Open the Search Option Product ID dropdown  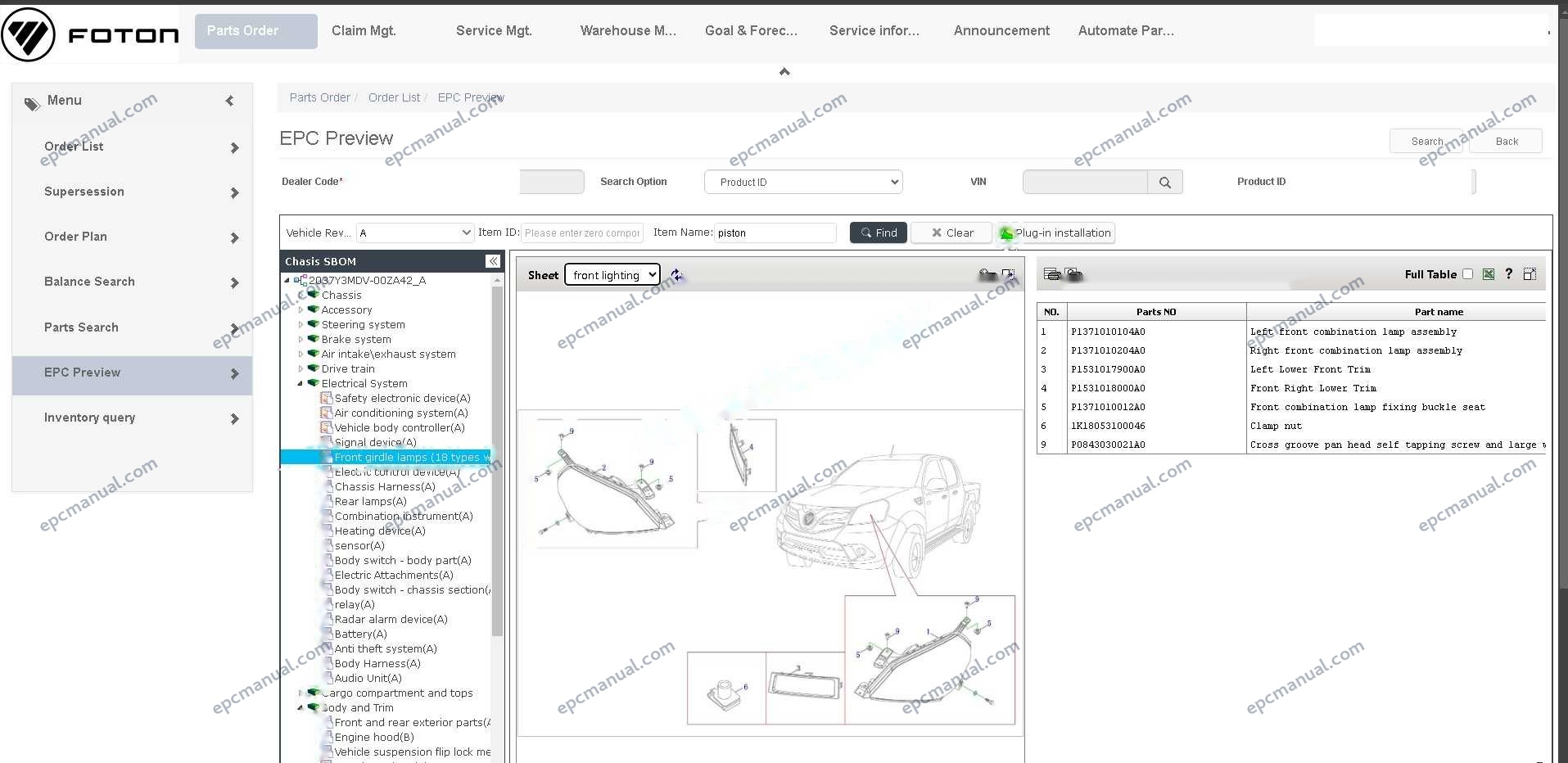[x=803, y=182]
